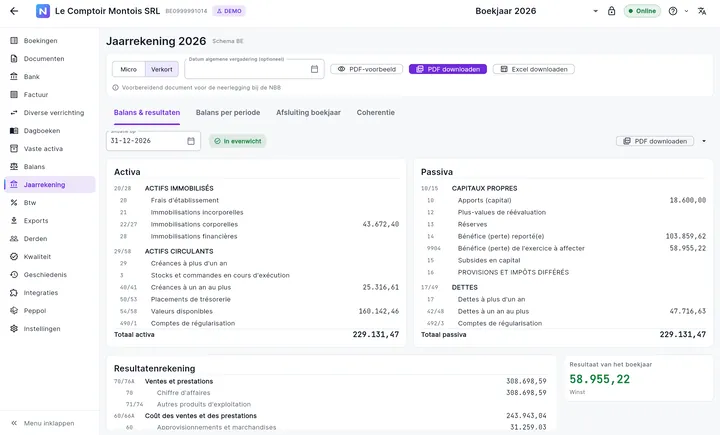Click the N app logo

[43, 11]
